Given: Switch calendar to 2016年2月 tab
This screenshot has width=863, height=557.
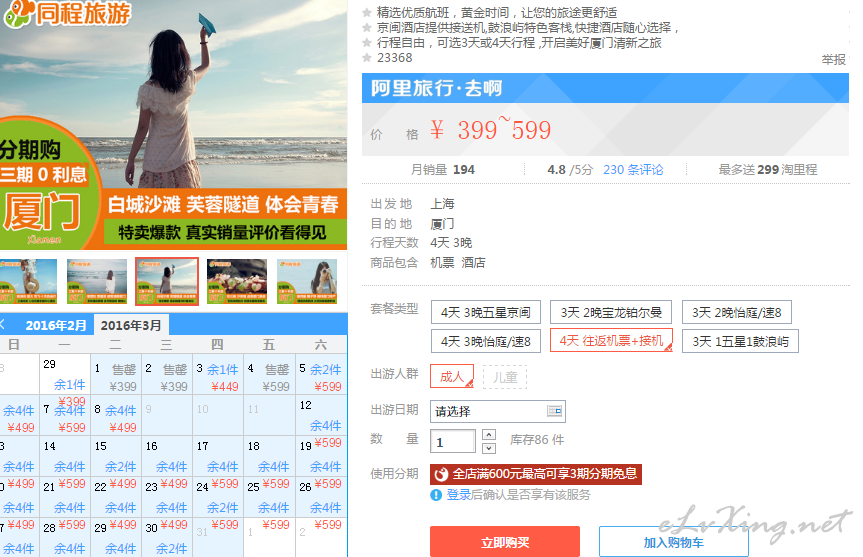Looking at the screenshot, I should [x=56, y=325].
